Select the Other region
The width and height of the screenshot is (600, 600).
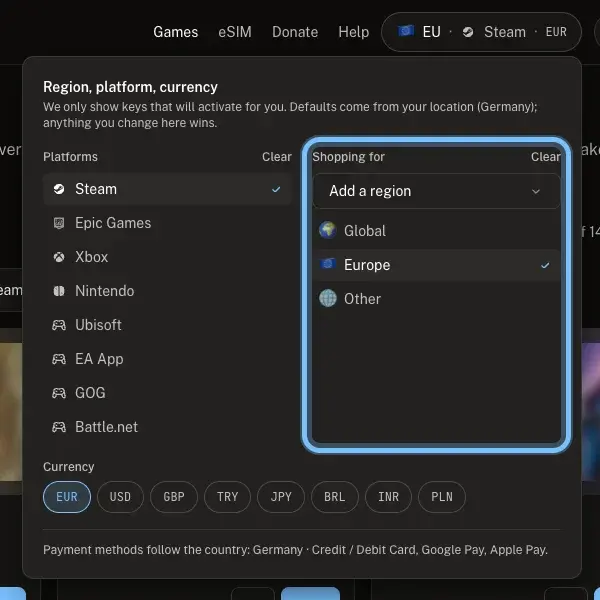point(437,299)
